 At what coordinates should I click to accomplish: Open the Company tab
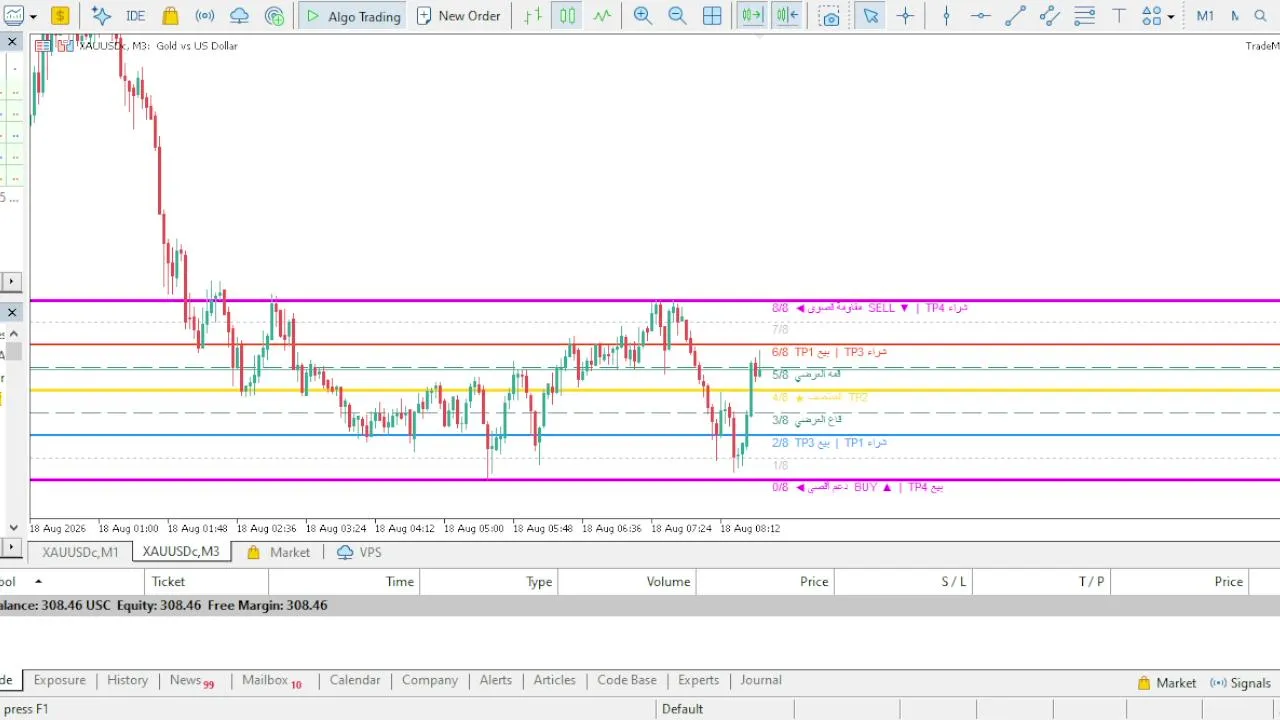(430, 680)
